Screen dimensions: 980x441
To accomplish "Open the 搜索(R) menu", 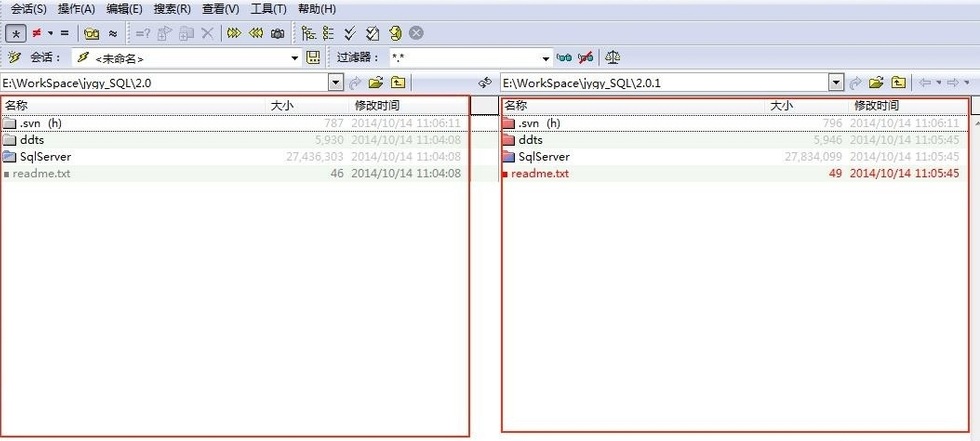I will pos(172,9).
